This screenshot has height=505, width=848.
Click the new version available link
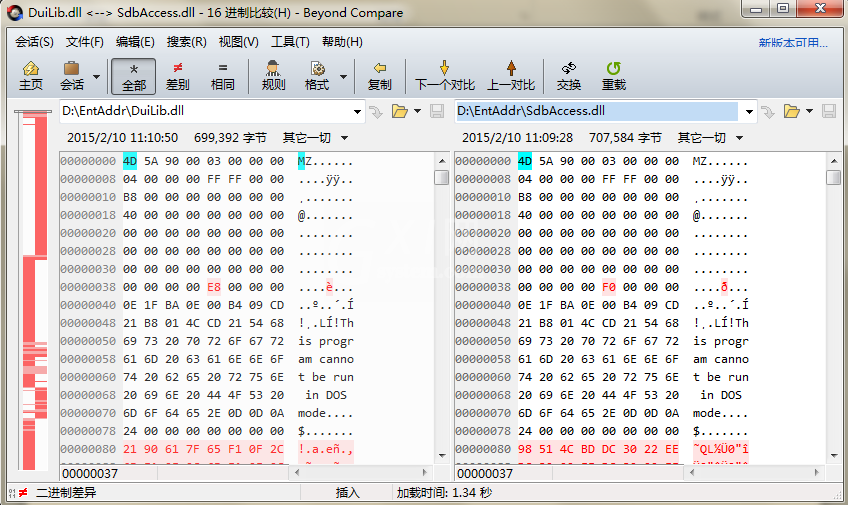(x=793, y=43)
